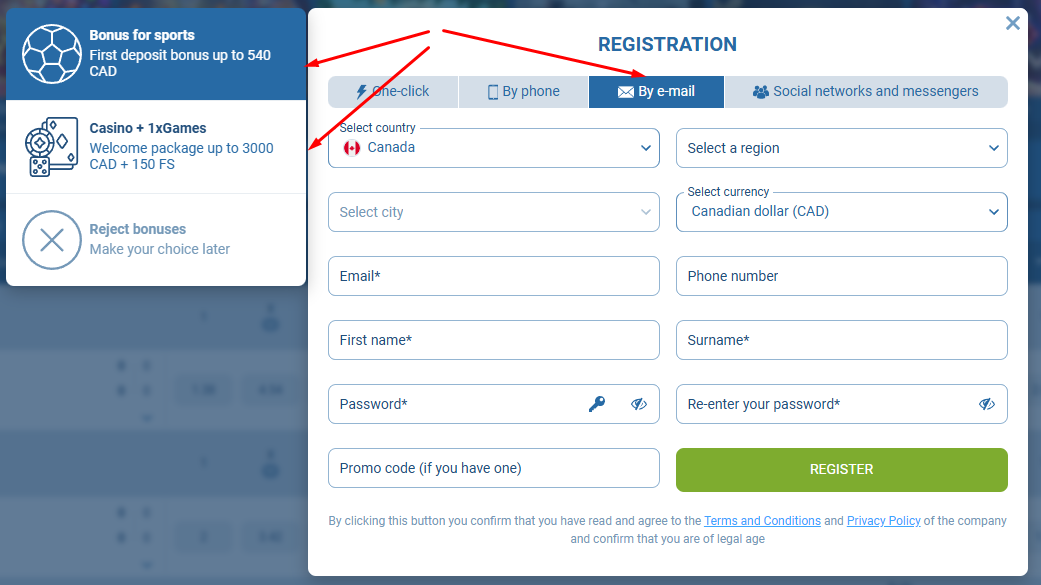
Task: Toggle visibility of the re-entered password
Action: pyautogui.click(x=987, y=404)
